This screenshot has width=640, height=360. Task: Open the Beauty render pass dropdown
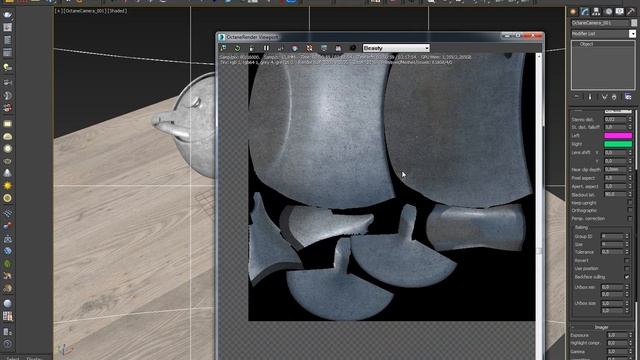[x=396, y=48]
